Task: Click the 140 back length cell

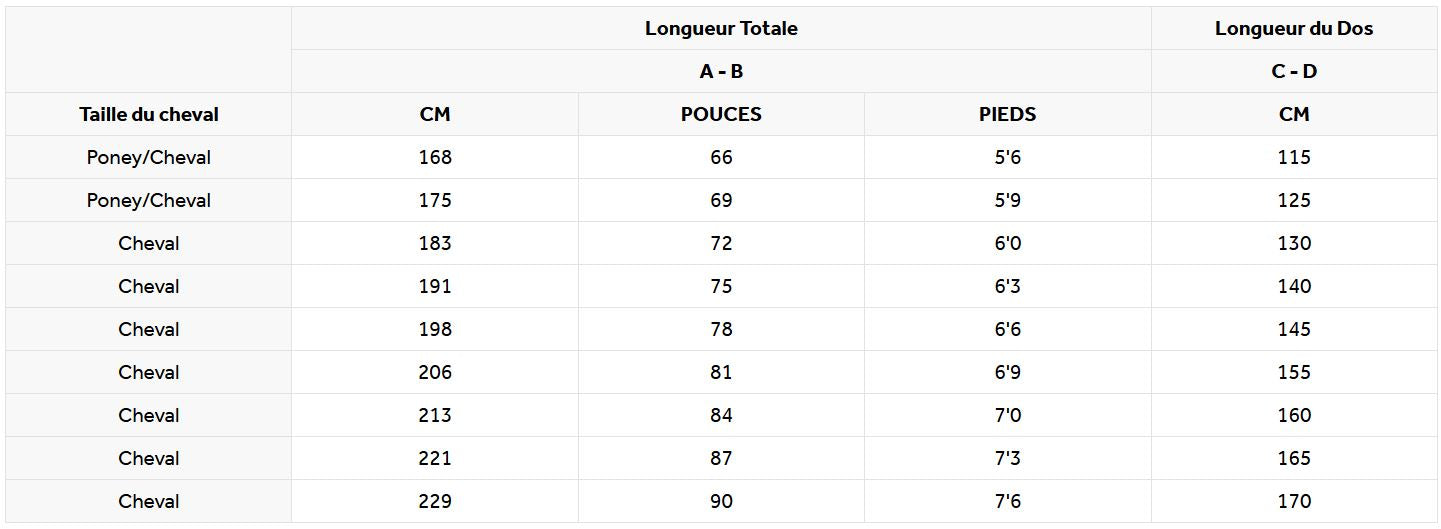Action: click(x=1293, y=286)
